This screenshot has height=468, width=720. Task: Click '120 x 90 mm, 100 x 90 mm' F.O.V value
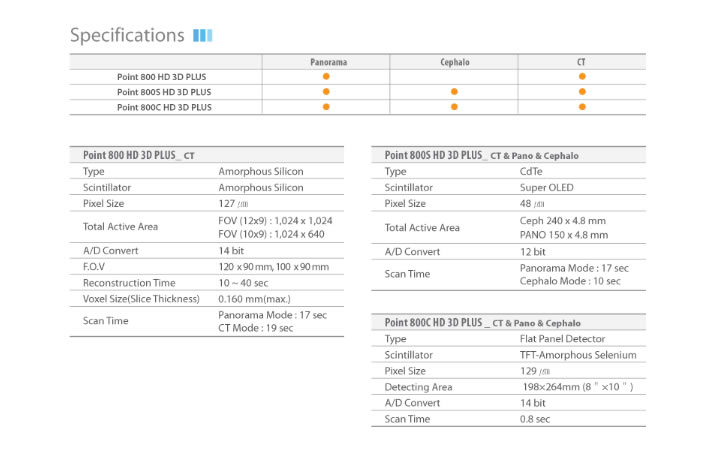coord(274,267)
